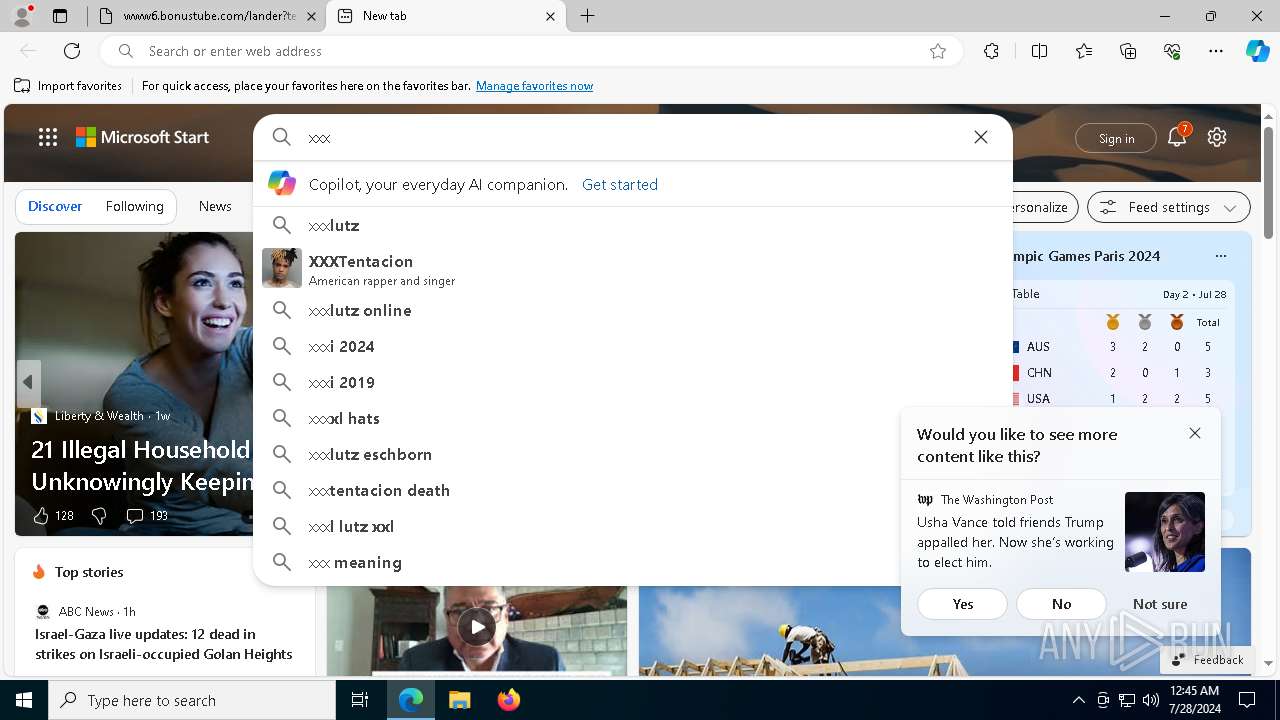Open the tab actions menu icon
Image resolution: width=1280 pixels, height=720 pixels.
click(x=60, y=16)
